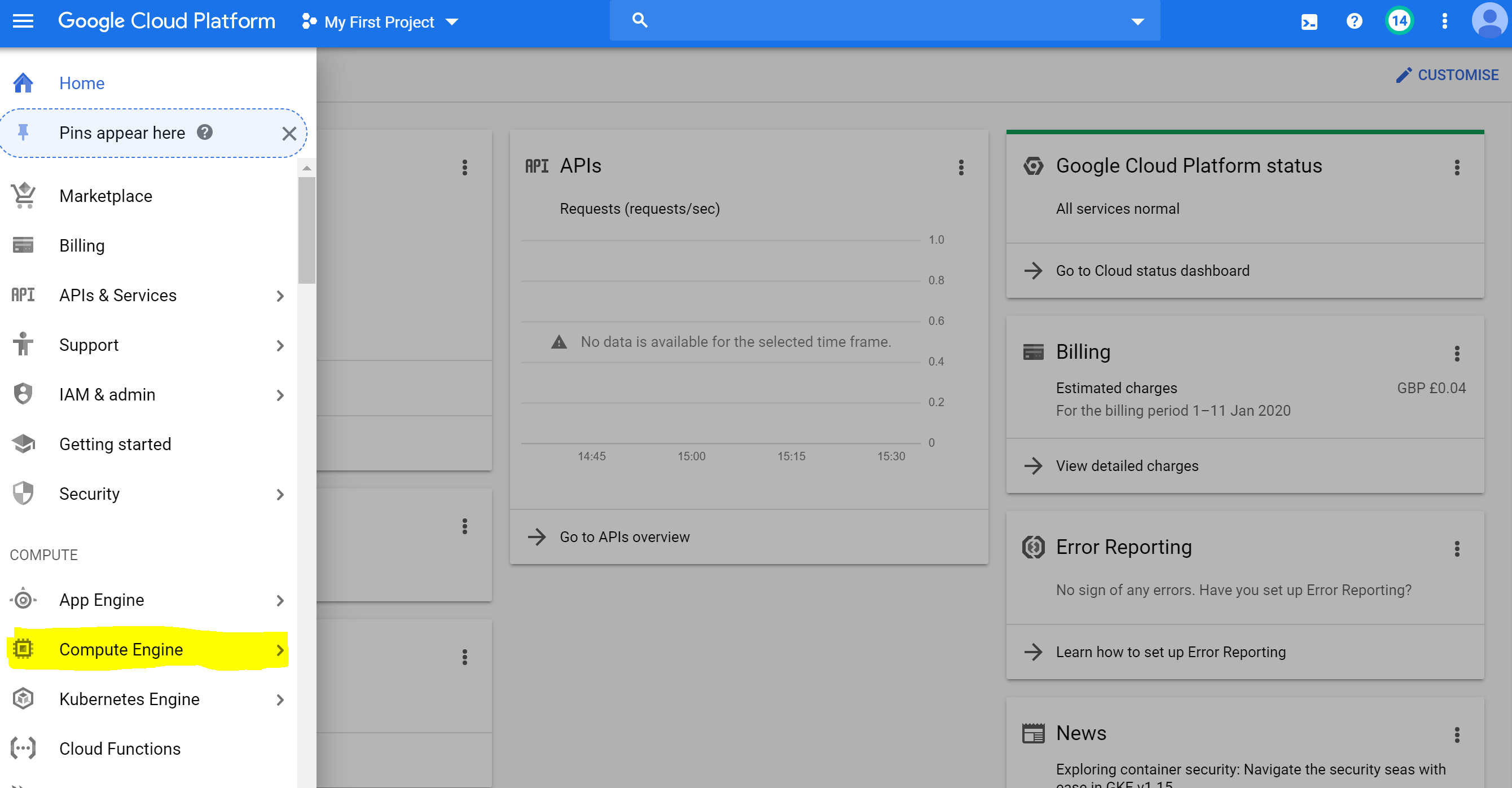Open the user account avatar
1512x788 pixels.
1489,20
